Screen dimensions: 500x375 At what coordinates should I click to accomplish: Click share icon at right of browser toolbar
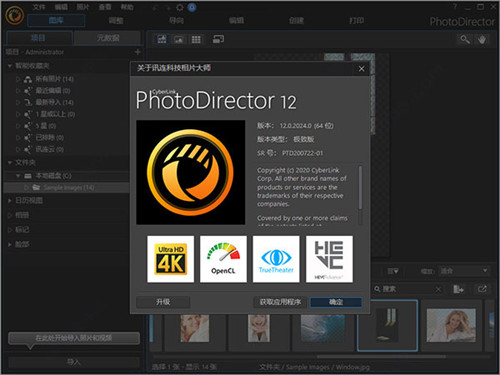tap(482, 289)
